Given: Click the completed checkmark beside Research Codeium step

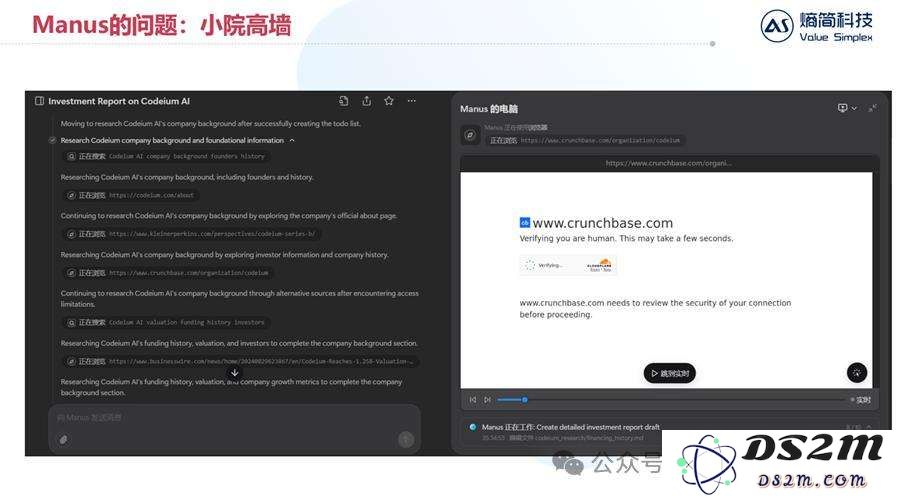Looking at the screenshot, I should (52, 141).
